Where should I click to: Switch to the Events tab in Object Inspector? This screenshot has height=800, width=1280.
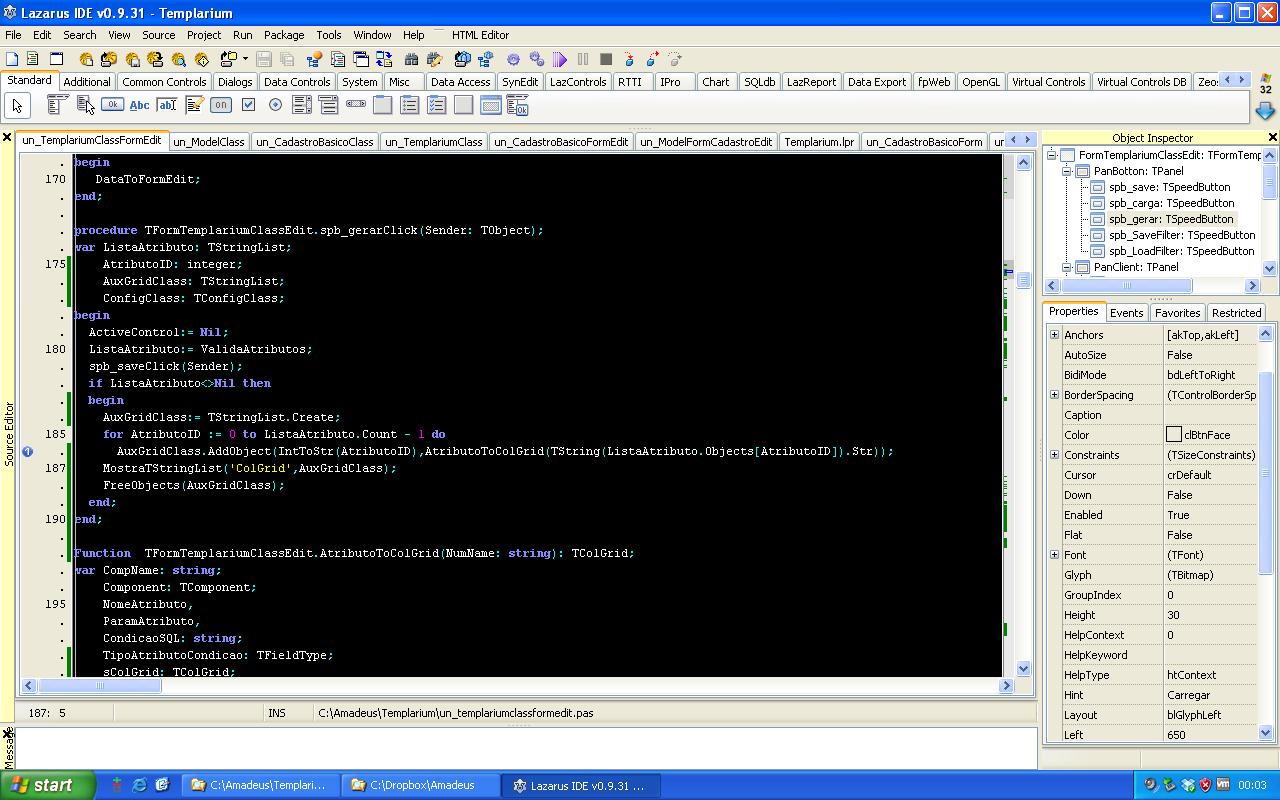[1126, 313]
